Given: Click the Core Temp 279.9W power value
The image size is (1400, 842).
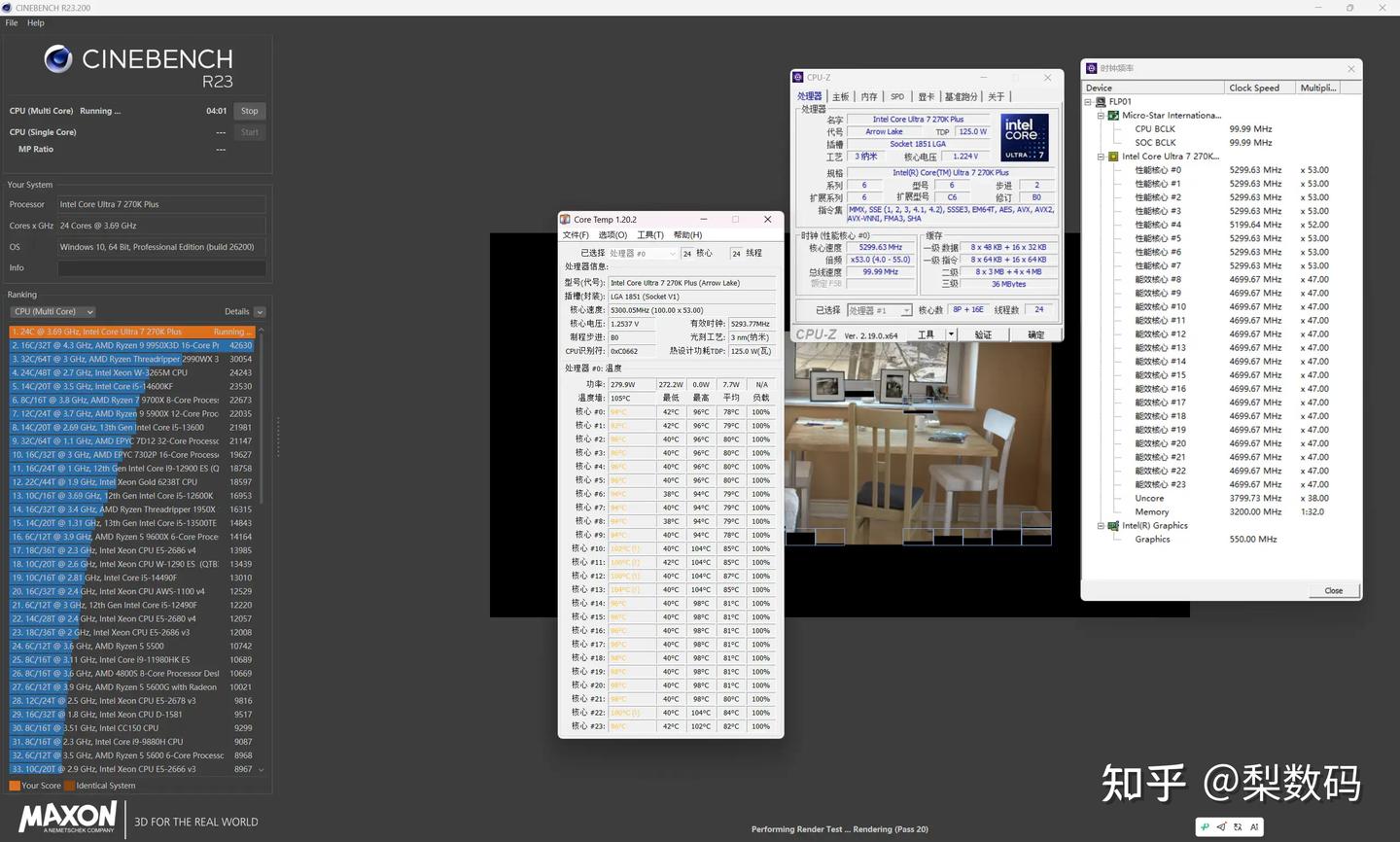Looking at the screenshot, I should tap(631, 384).
